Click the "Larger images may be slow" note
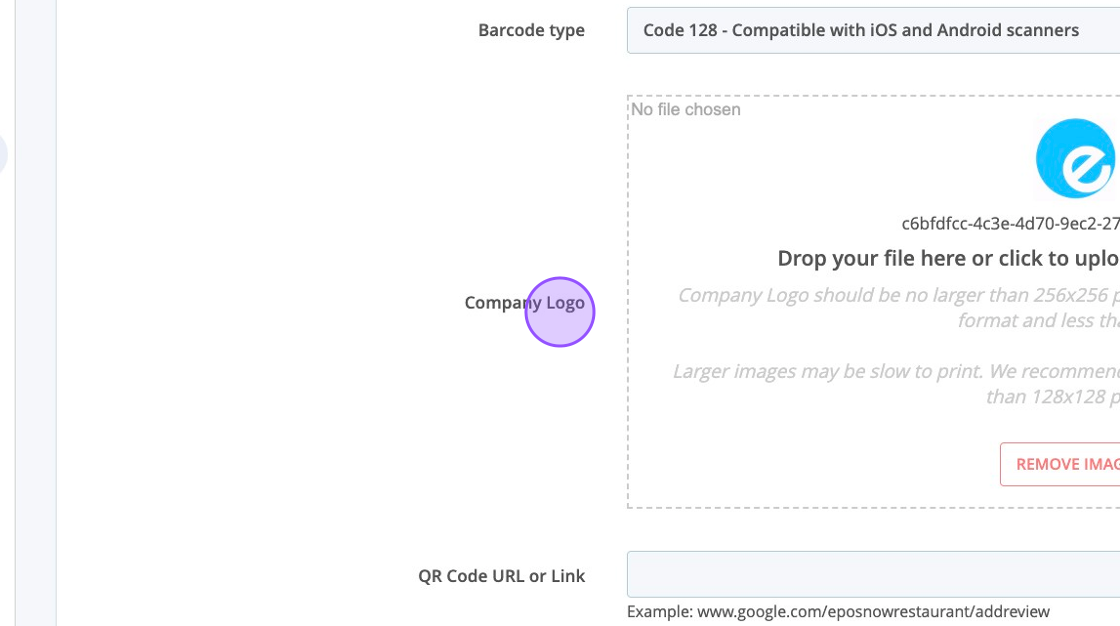The height and width of the screenshot is (626, 1120). (895, 371)
